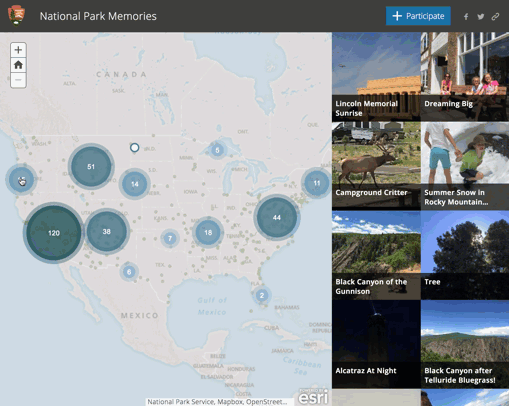Open the cluster of 6 memories
Screen dimensions: 509x406
coord(129,272)
